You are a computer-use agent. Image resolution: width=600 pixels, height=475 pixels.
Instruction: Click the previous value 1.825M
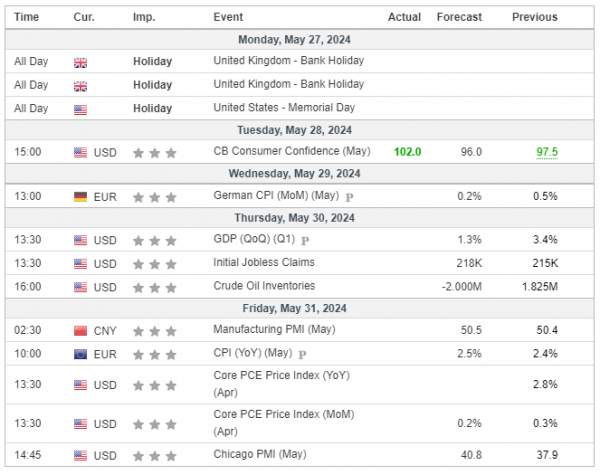540,287
